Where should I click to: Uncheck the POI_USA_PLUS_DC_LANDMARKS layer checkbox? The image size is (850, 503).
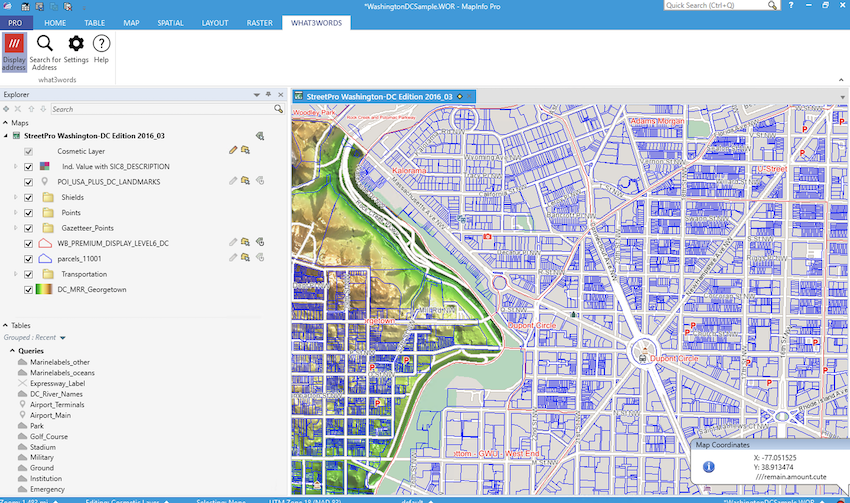click(29, 181)
